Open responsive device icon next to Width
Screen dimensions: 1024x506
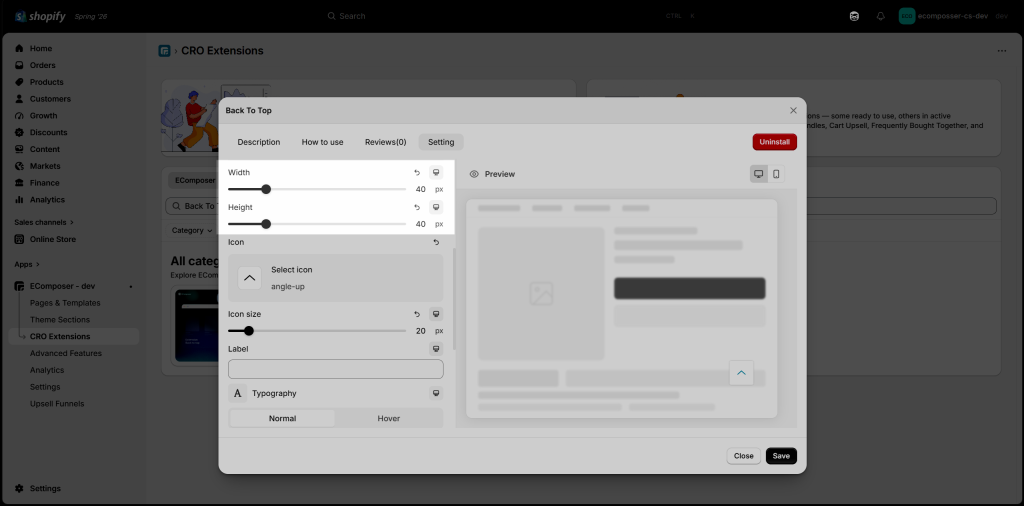(x=436, y=172)
